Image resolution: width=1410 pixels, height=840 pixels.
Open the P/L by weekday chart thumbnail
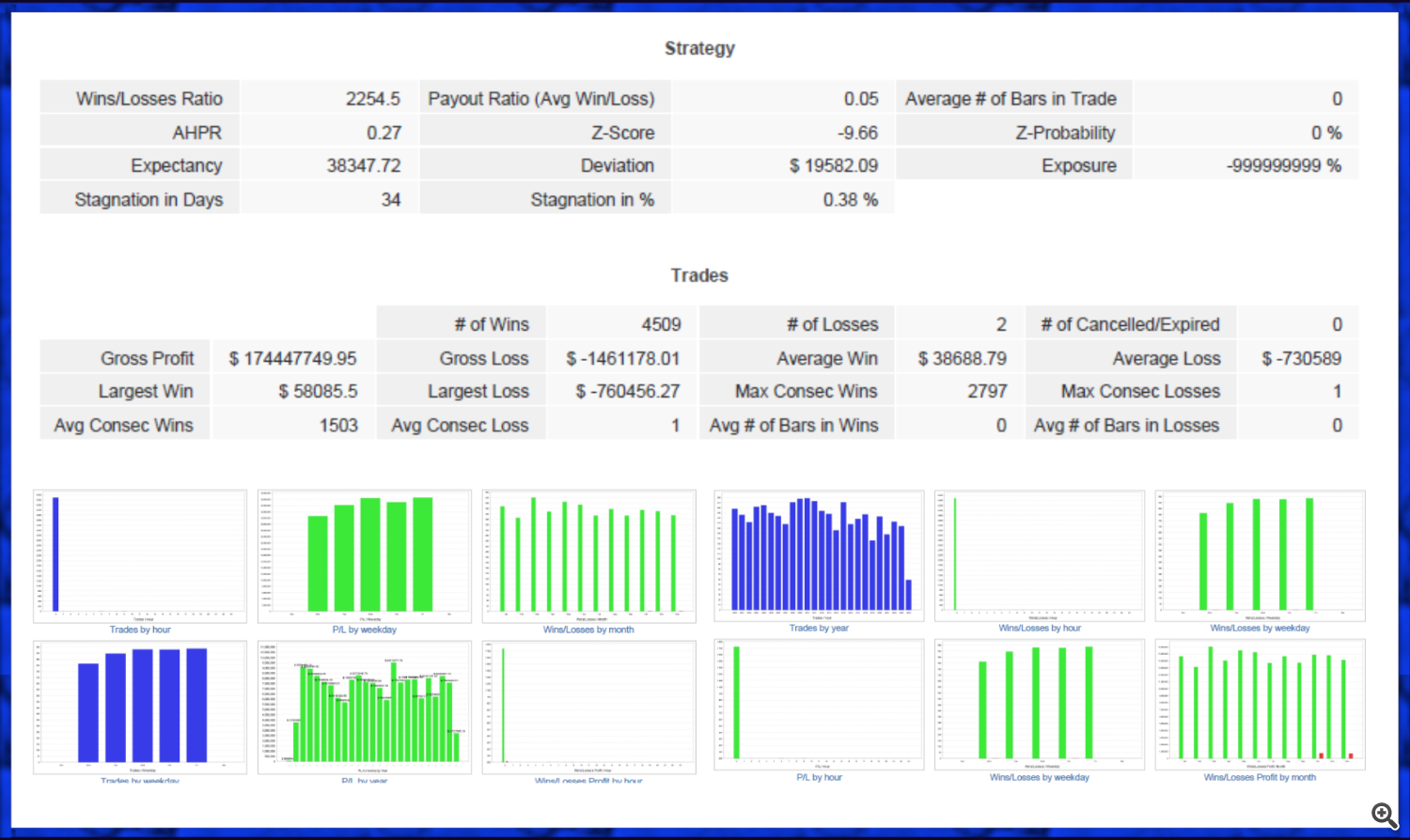click(x=365, y=555)
